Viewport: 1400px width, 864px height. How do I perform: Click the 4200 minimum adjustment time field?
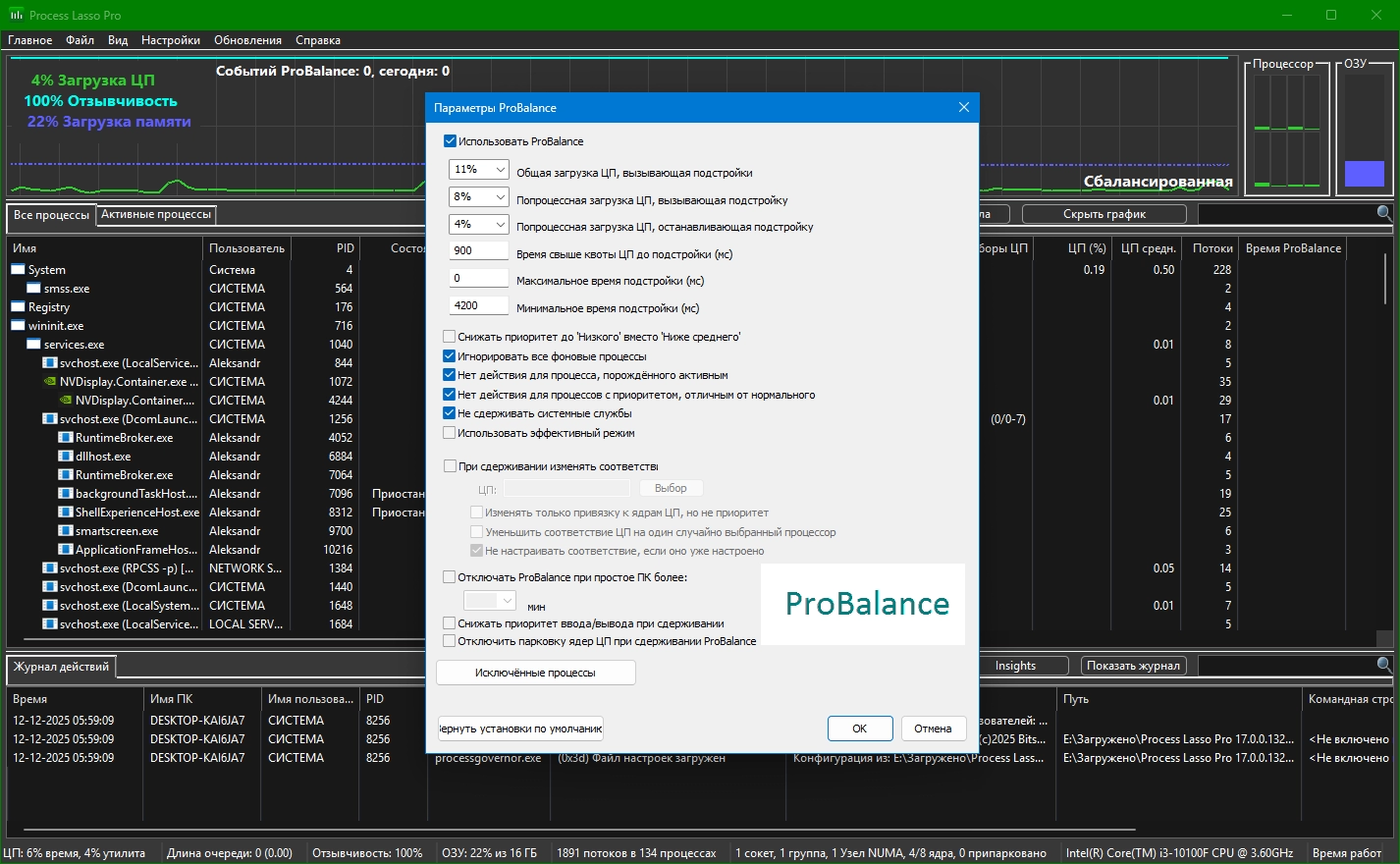click(x=478, y=306)
